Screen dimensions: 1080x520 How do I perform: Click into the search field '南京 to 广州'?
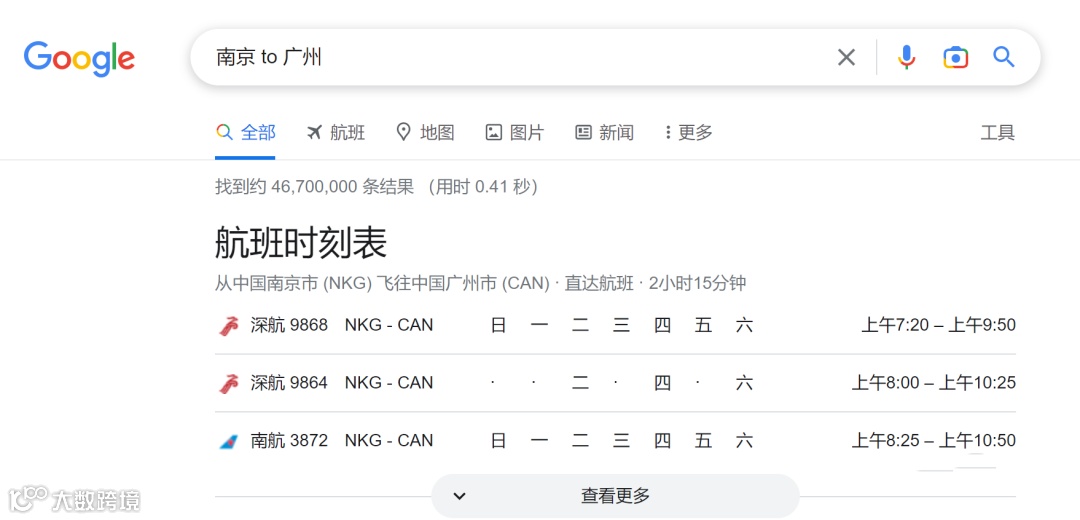pyautogui.click(x=510, y=57)
